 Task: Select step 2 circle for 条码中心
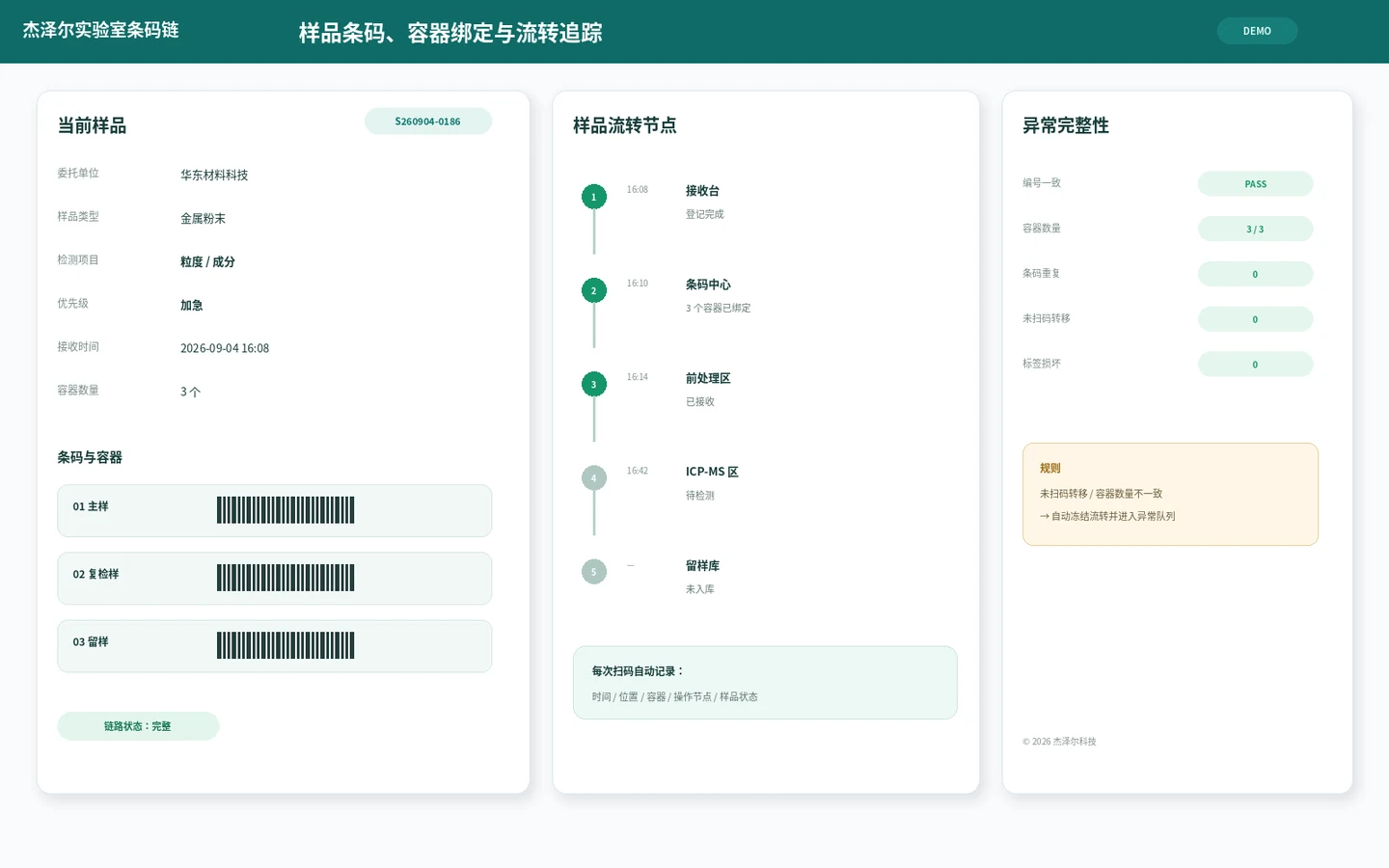[x=594, y=290]
